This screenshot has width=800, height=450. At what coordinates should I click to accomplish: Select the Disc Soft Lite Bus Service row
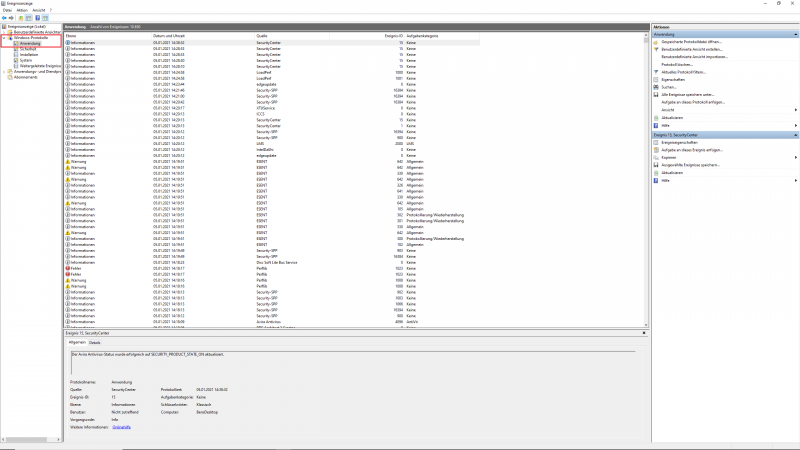tap(271, 262)
